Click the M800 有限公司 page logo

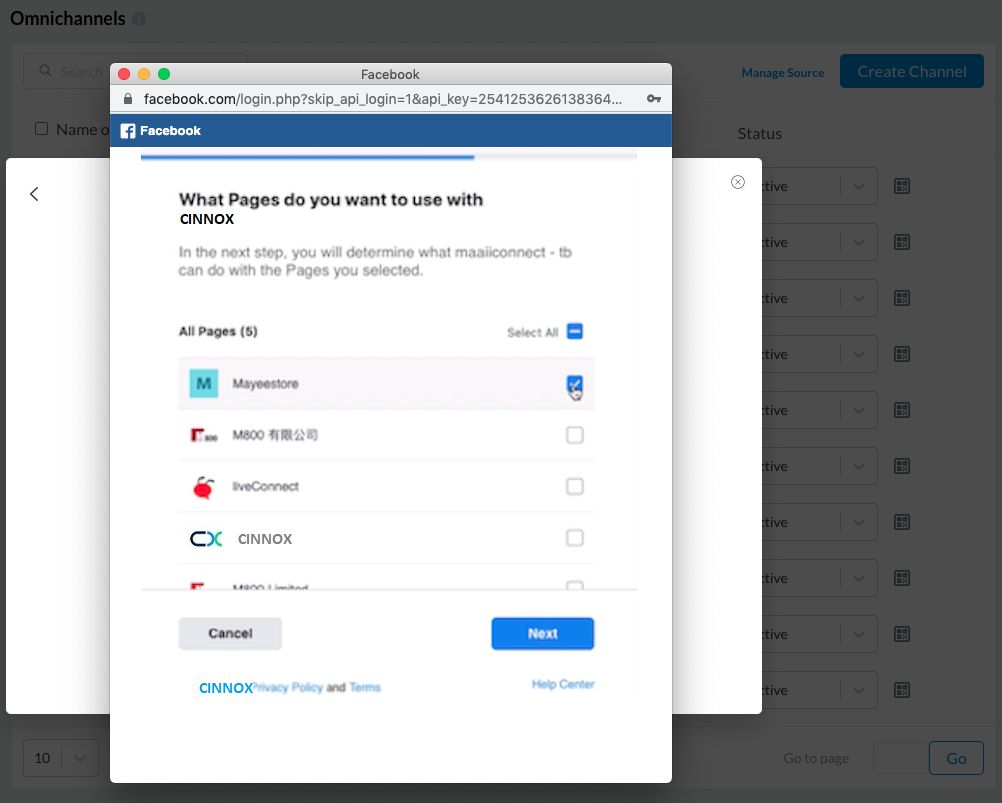click(204, 436)
